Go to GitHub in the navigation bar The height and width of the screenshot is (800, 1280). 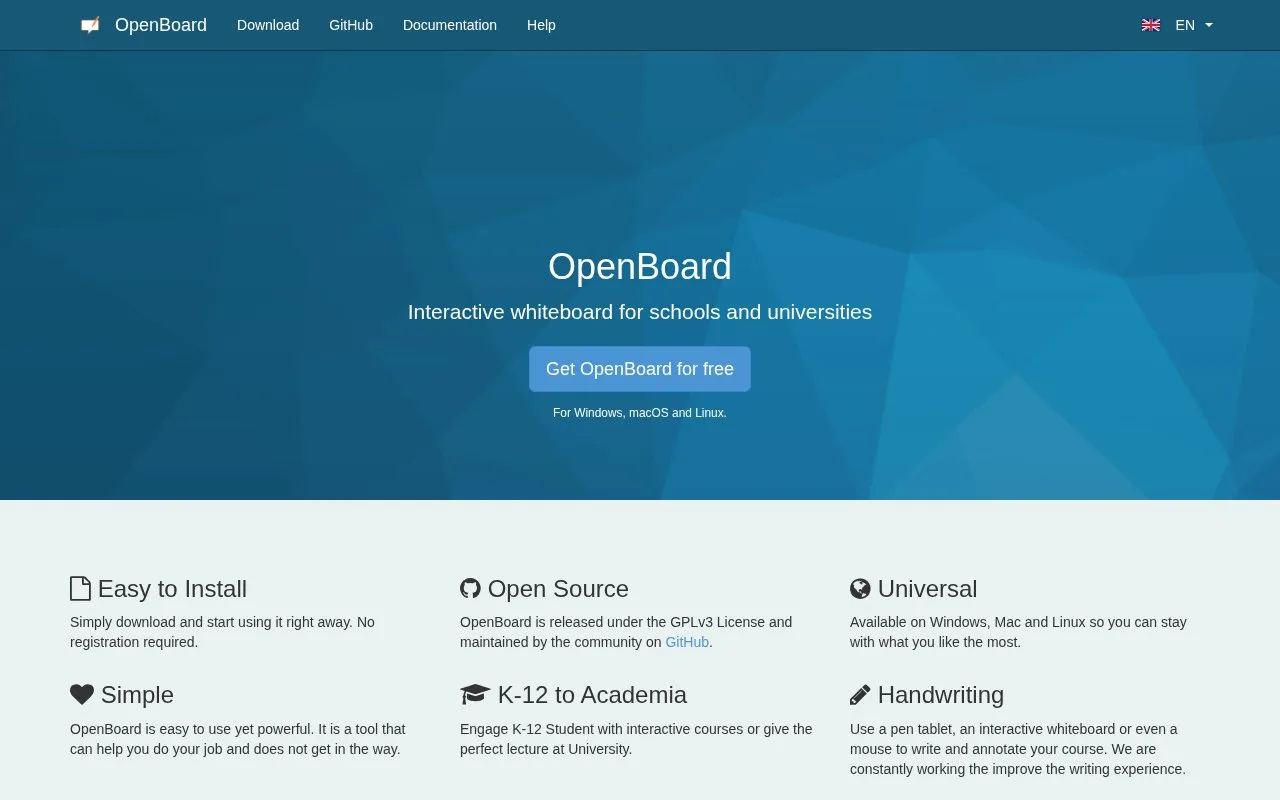(x=351, y=25)
